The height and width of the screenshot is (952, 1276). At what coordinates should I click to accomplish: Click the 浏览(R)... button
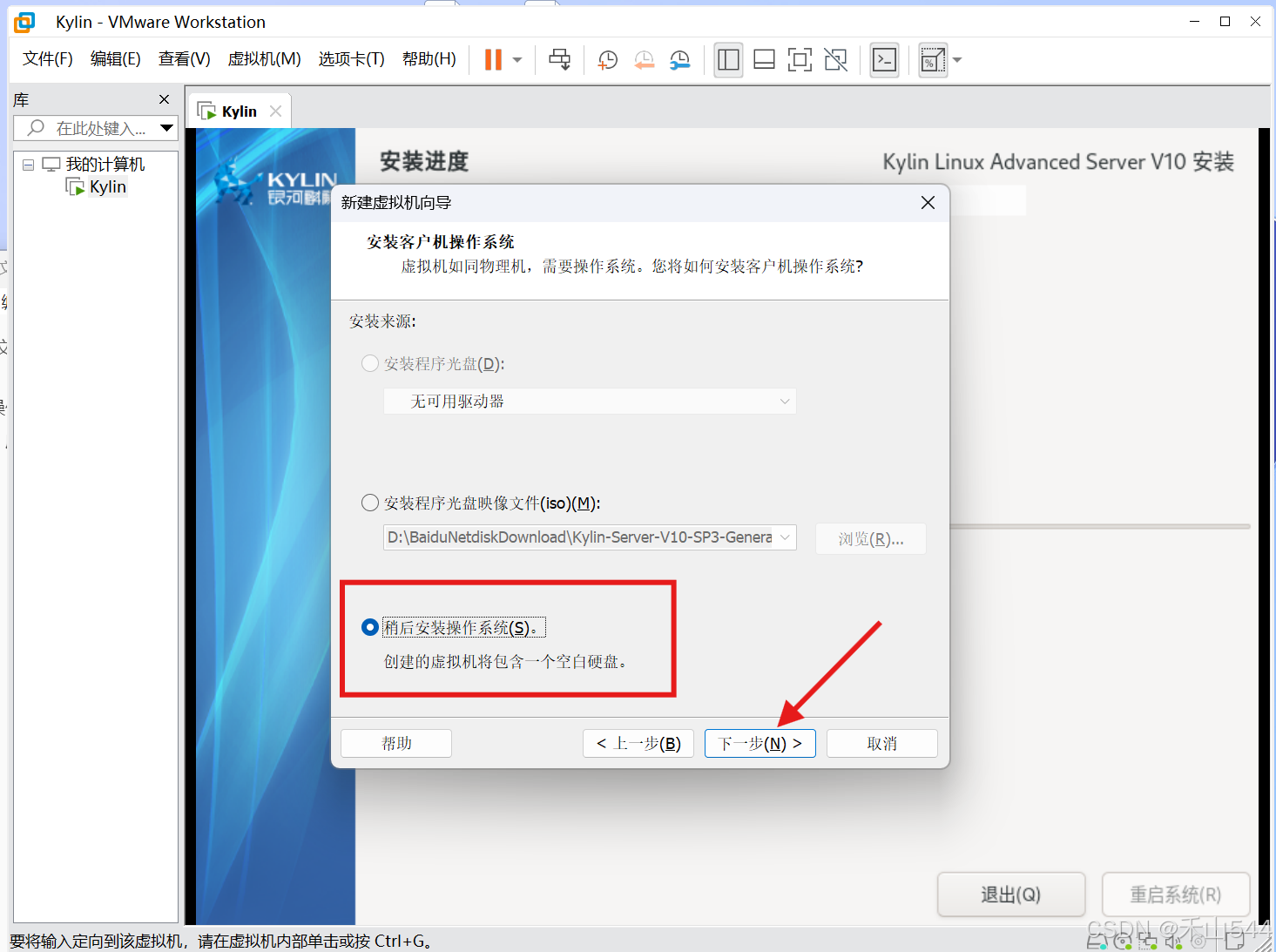(x=871, y=538)
